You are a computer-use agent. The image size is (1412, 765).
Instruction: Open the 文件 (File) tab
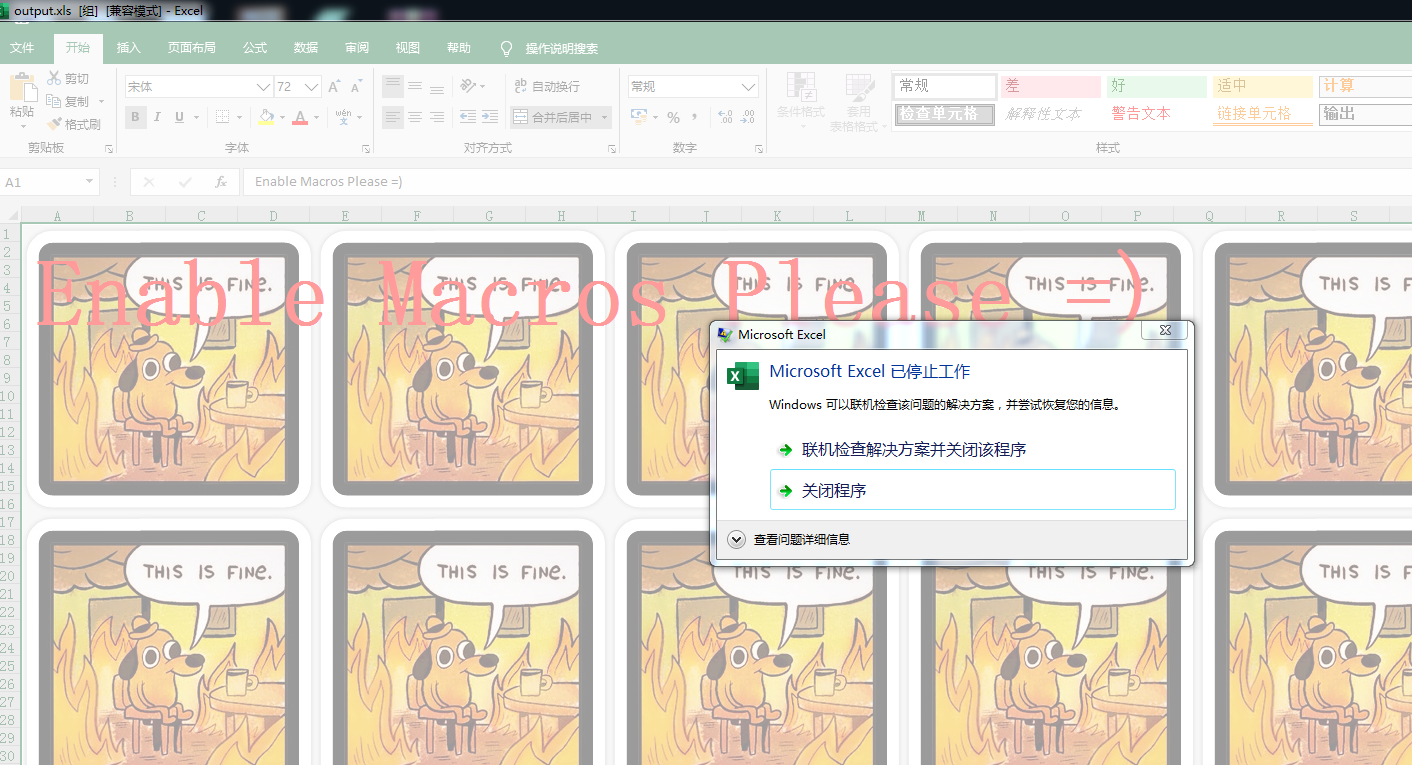coord(22,48)
